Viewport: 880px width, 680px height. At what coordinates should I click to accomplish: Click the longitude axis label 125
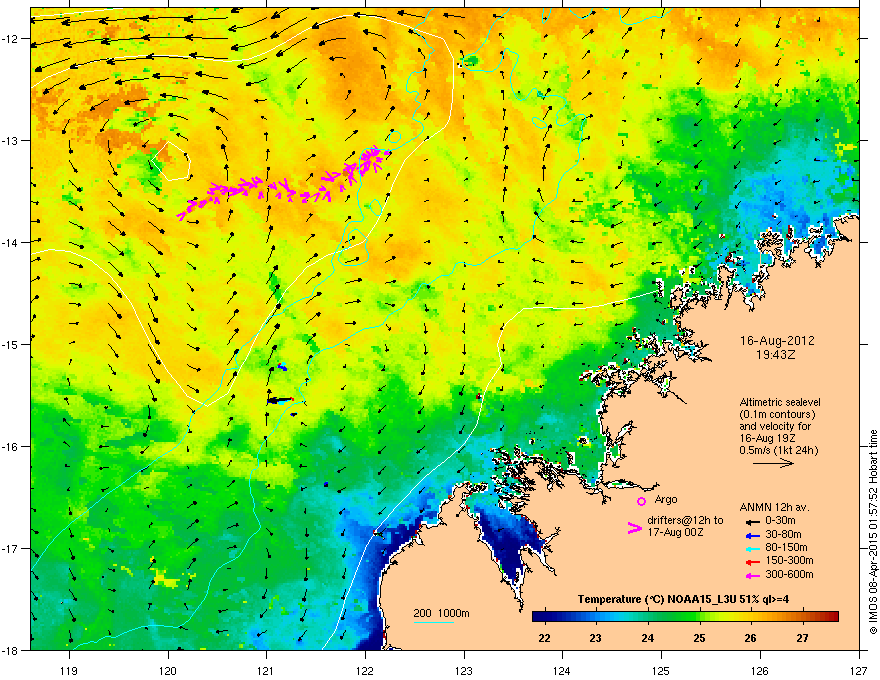(661, 670)
